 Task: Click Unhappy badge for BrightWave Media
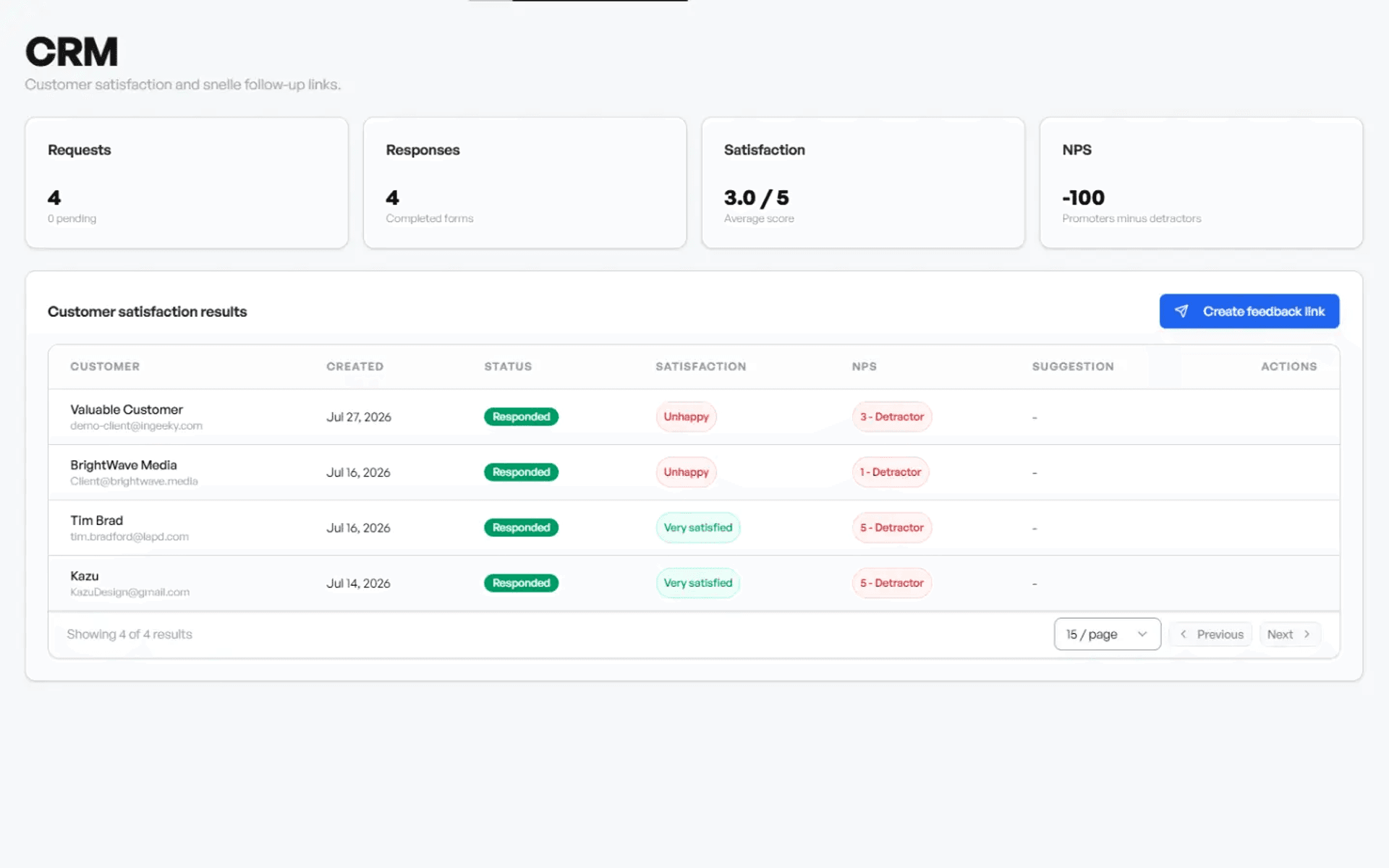point(686,472)
